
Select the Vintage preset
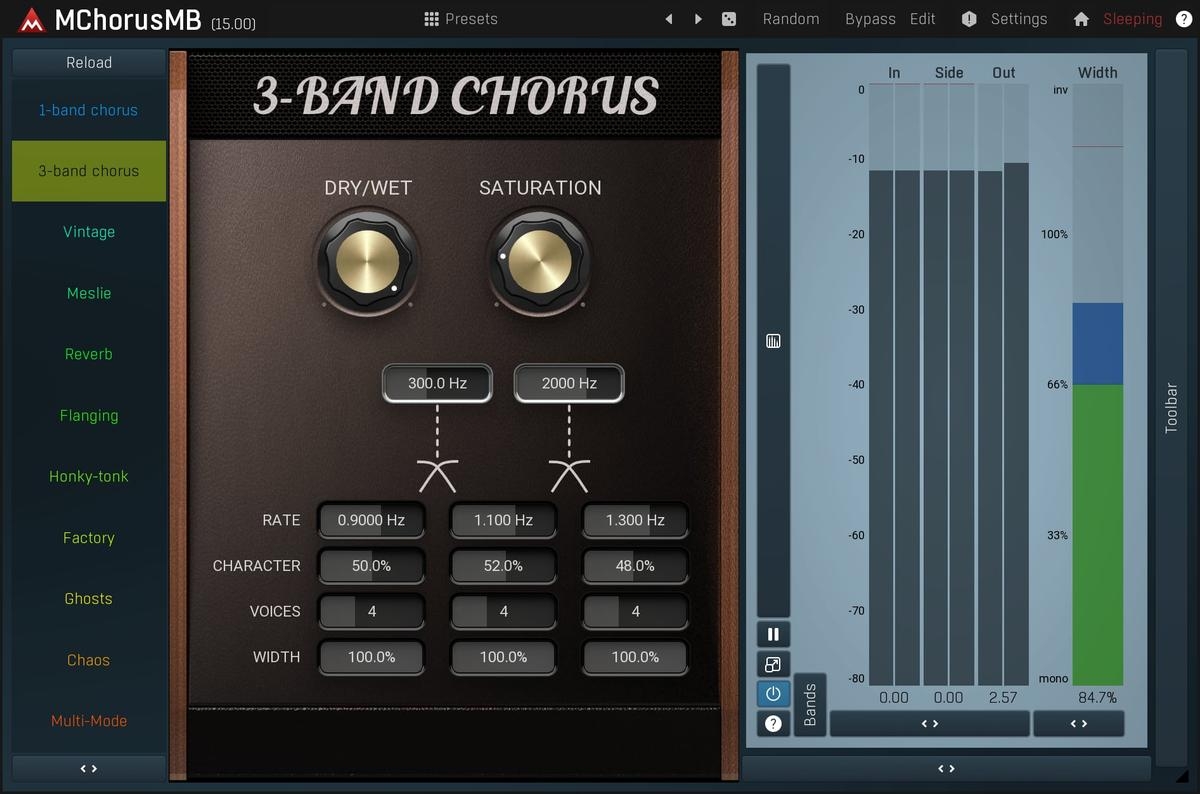(x=89, y=232)
